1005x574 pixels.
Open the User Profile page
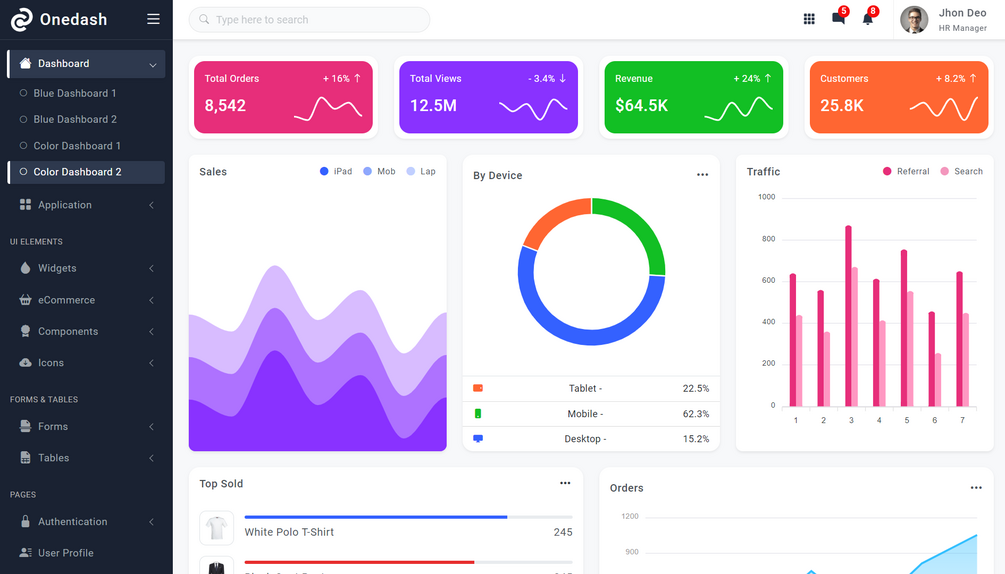point(86,552)
